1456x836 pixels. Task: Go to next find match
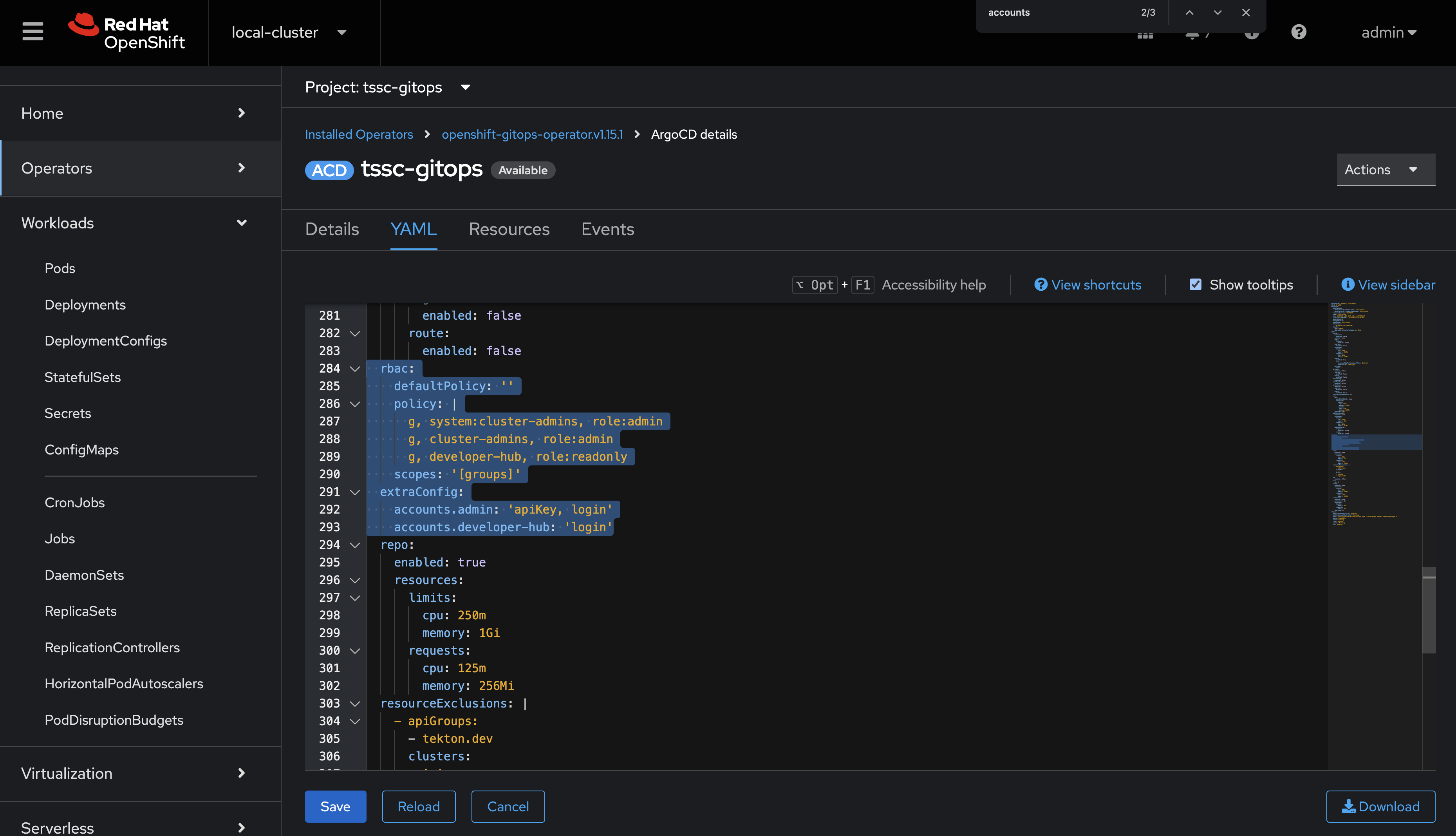click(1218, 13)
